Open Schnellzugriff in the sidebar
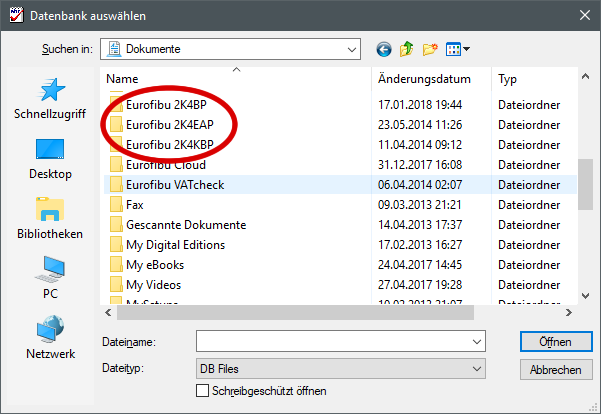601x414 pixels. click(50, 99)
